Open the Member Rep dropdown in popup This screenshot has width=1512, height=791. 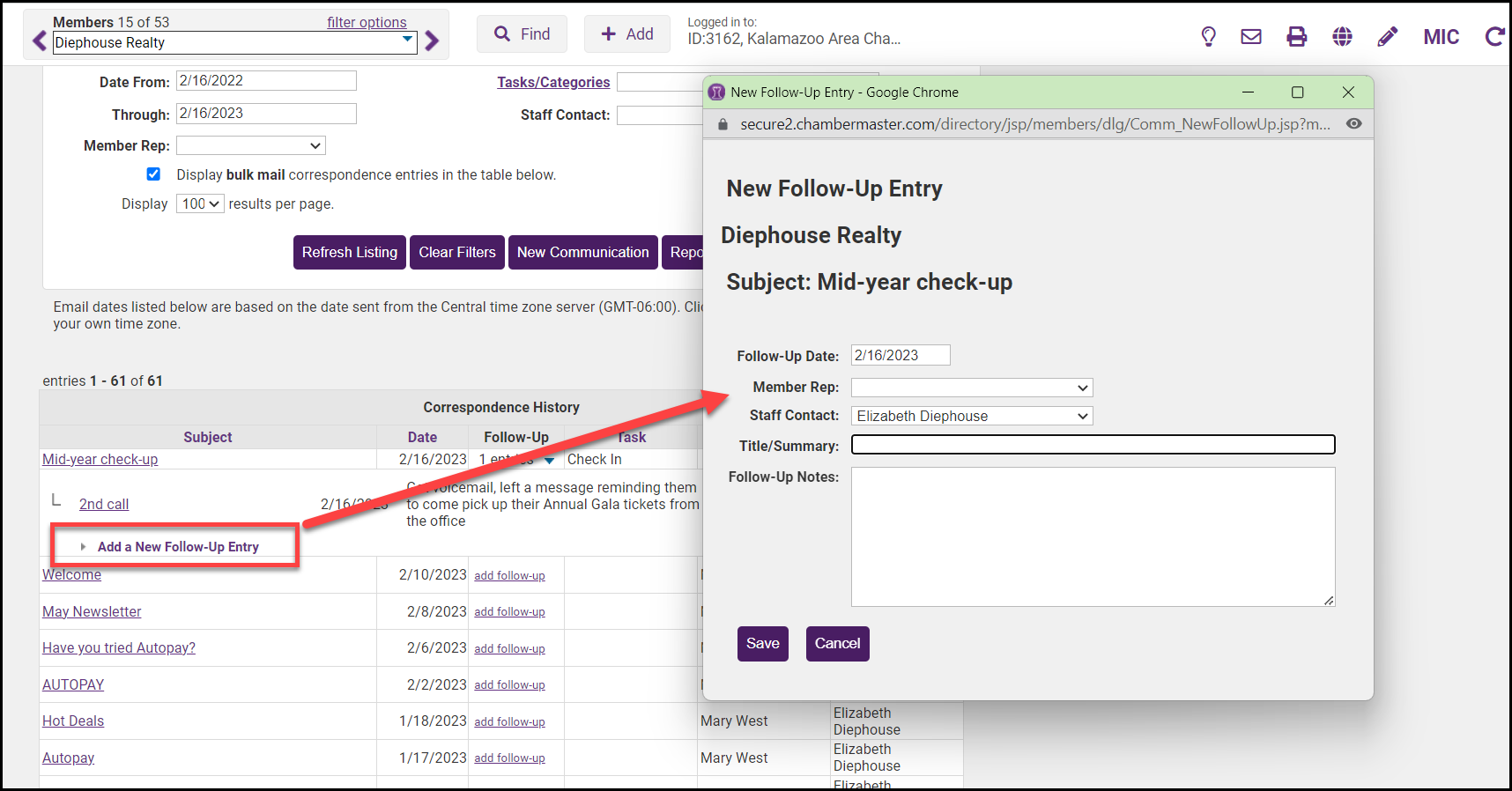(971, 388)
